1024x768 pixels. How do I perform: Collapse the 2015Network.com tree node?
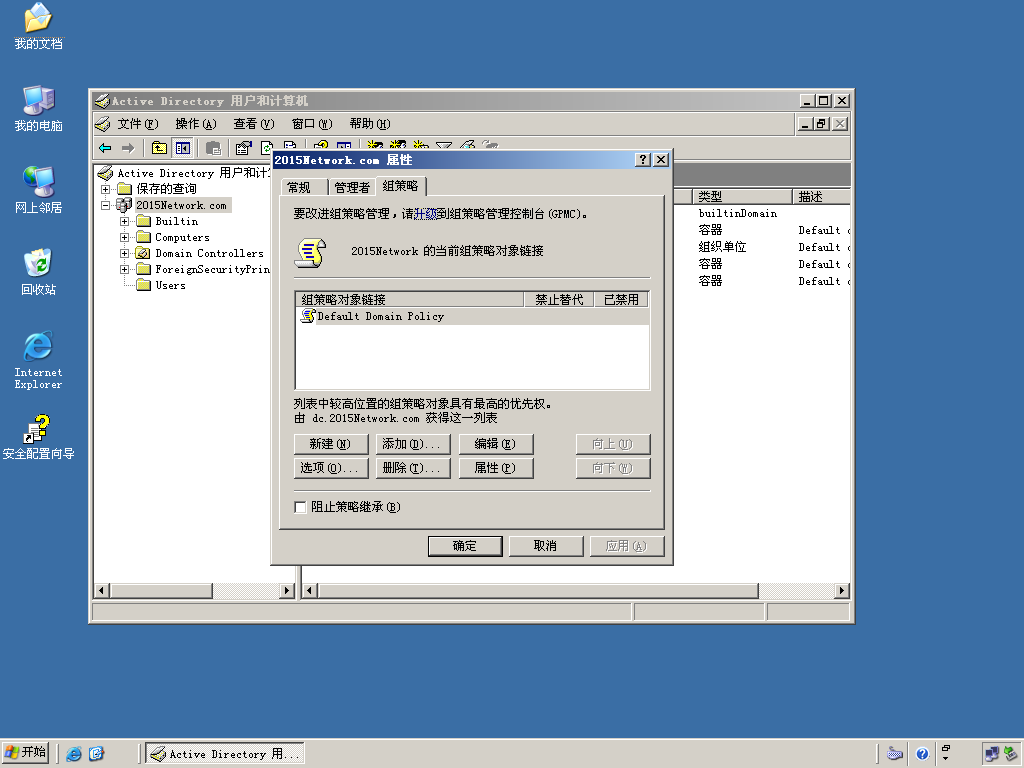[x=105, y=205]
